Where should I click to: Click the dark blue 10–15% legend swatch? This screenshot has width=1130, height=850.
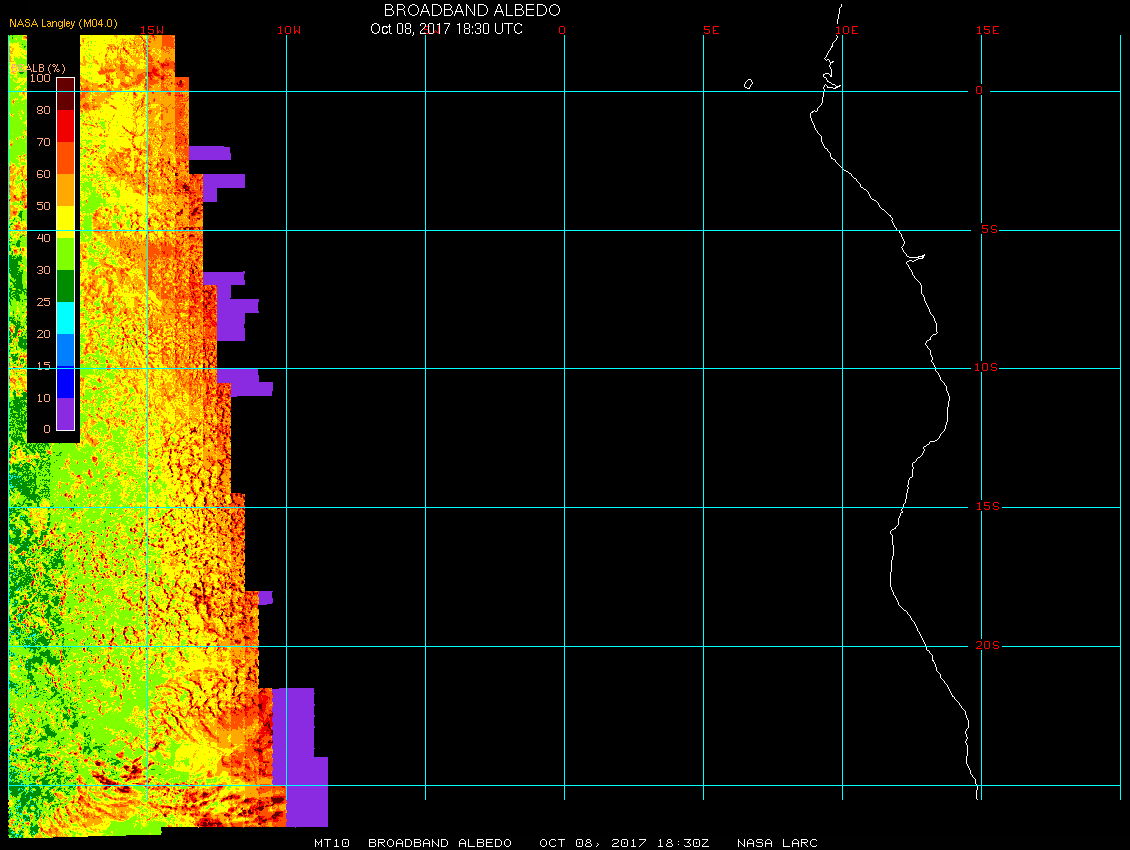65,381
